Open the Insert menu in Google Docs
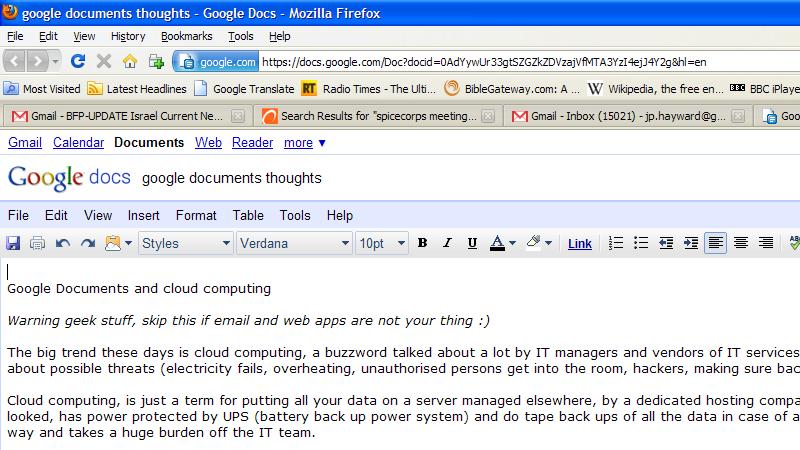Image resolution: width=800 pixels, height=450 pixels. pyautogui.click(x=143, y=215)
